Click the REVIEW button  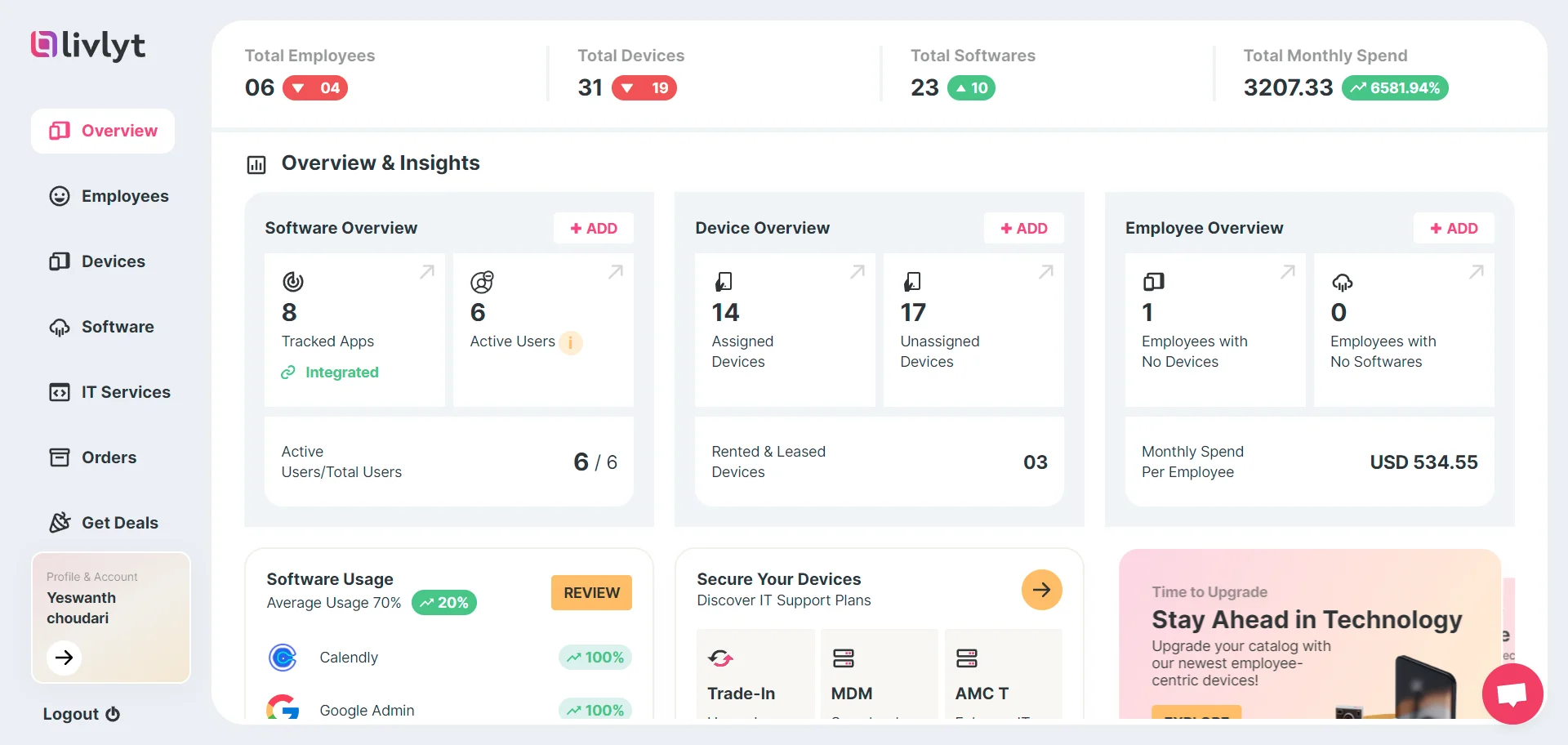click(591, 593)
